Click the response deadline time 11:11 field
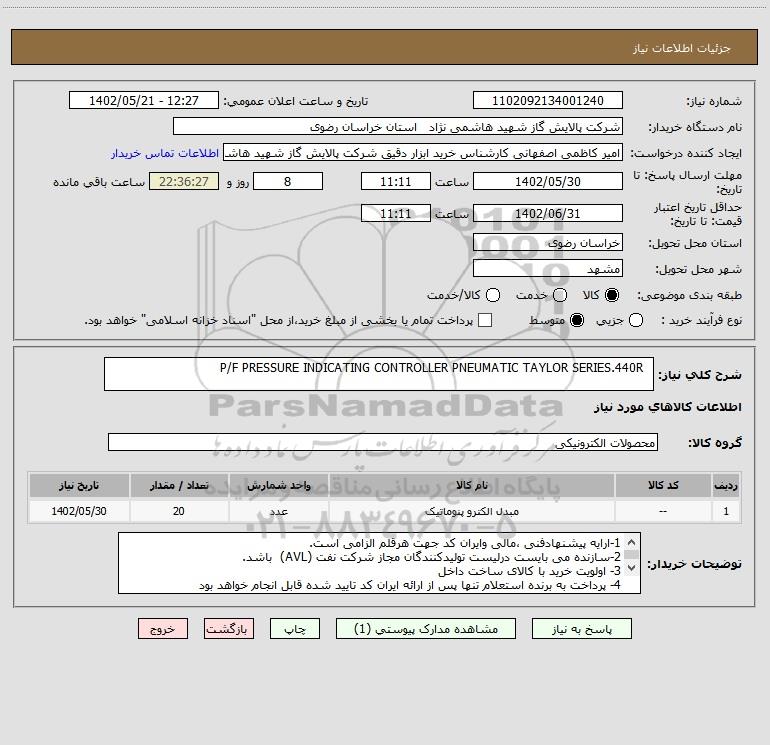The height and width of the screenshot is (745, 770). coord(396,181)
